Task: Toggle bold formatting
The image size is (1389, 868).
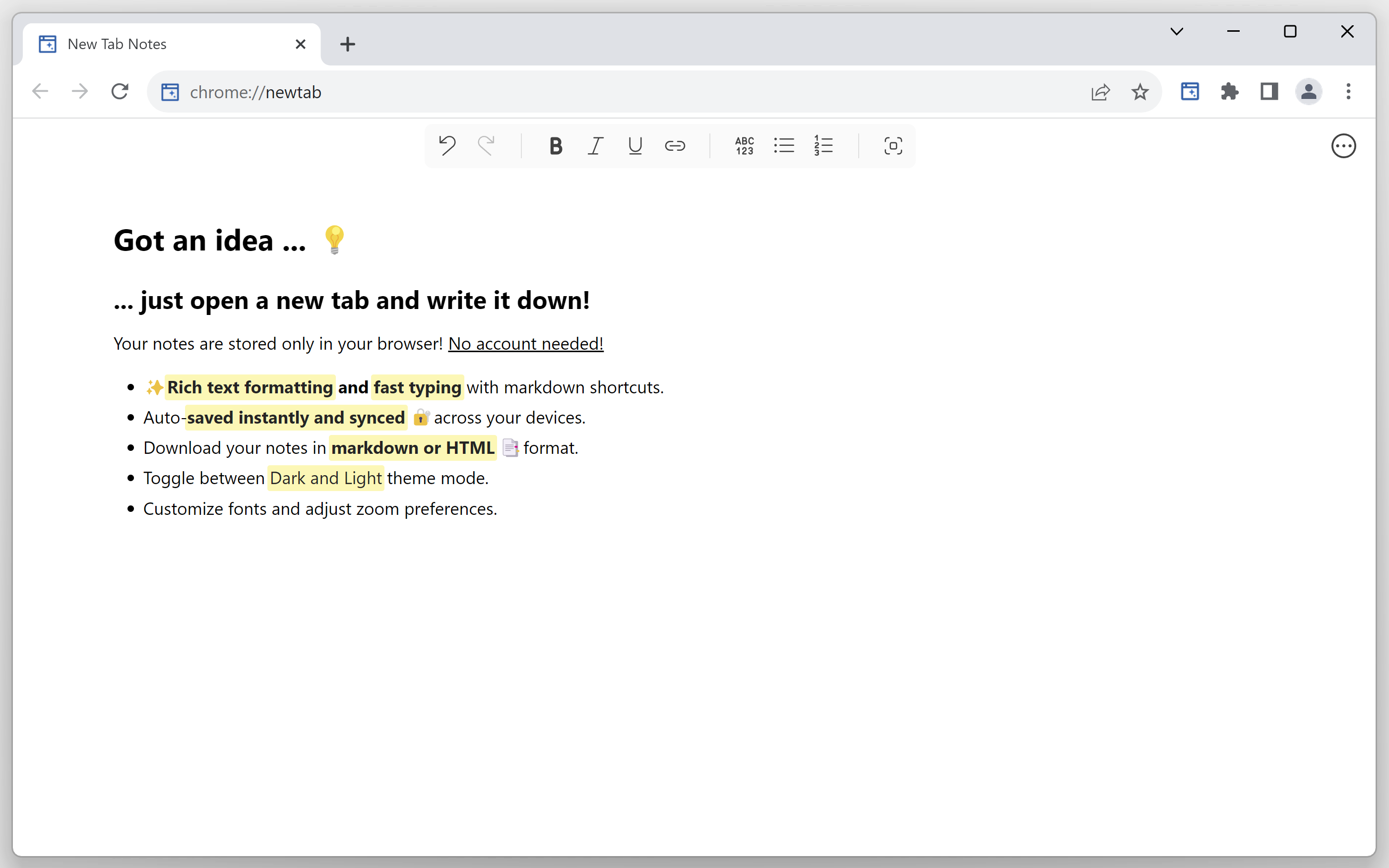Action: tap(556, 146)
